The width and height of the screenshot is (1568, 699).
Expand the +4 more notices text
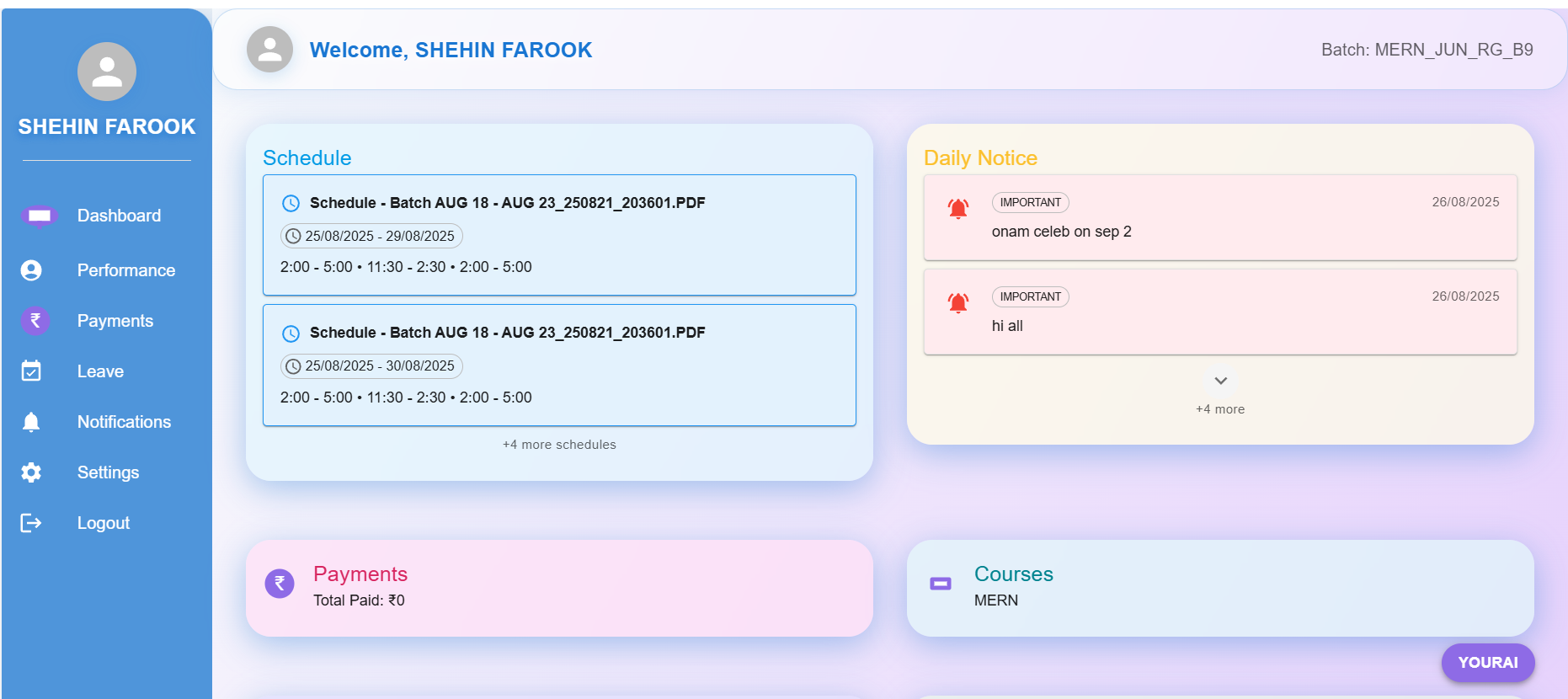(1220, 409)
